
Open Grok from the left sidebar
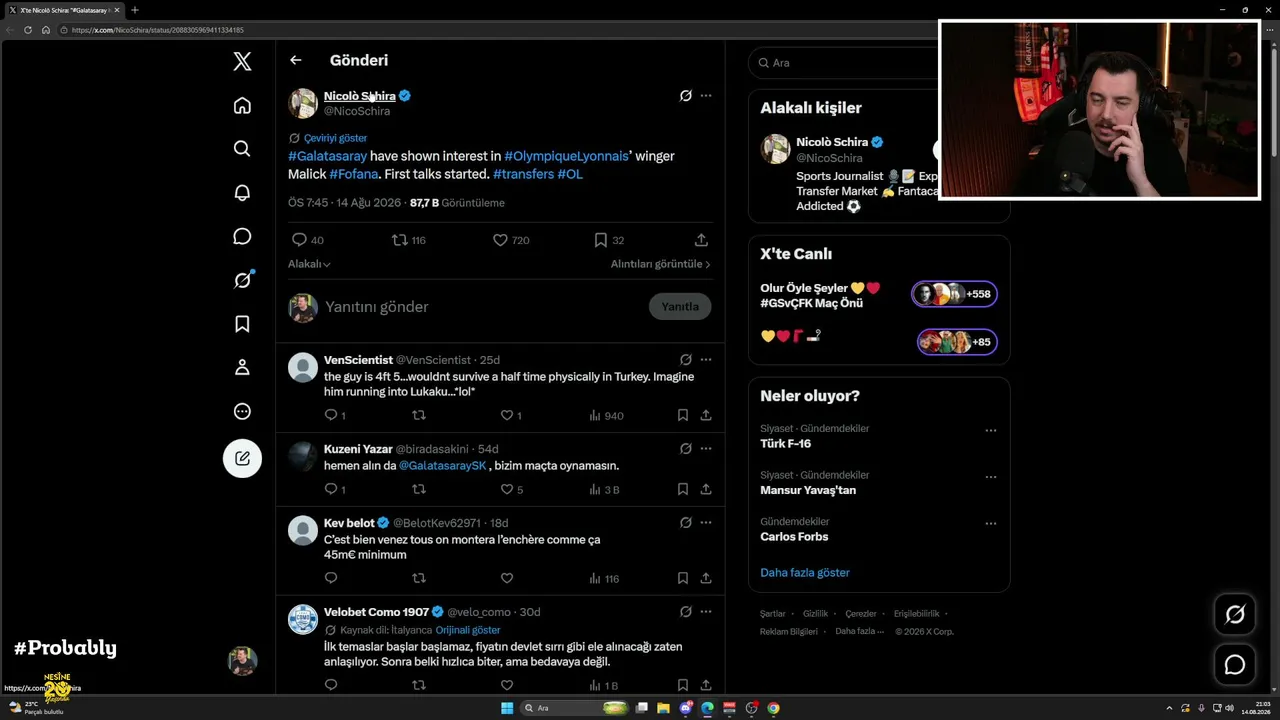click(242, 280)
